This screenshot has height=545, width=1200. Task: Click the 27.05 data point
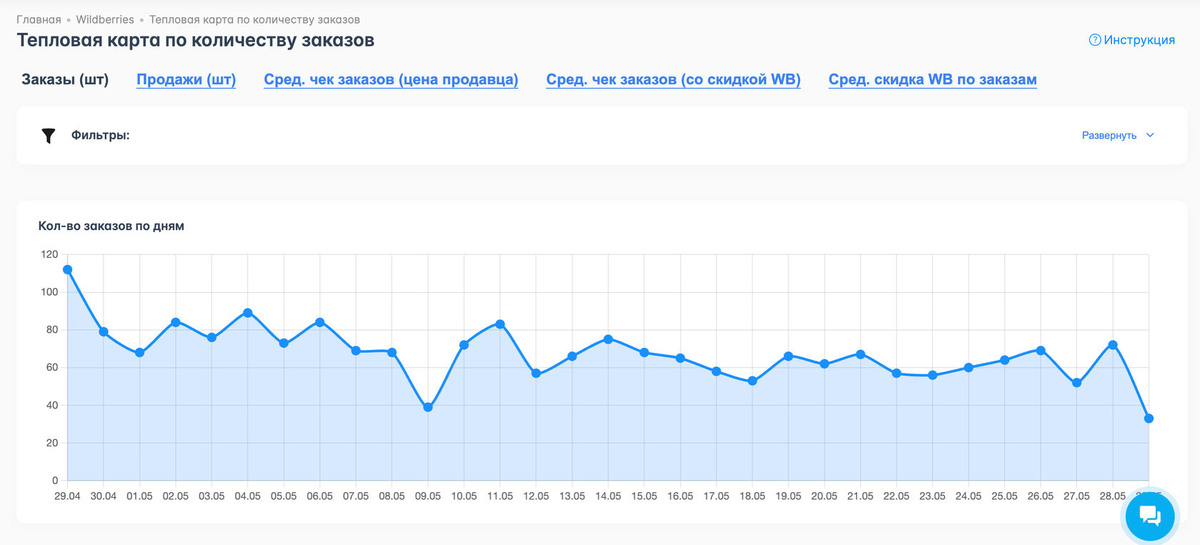[1076, 383]
